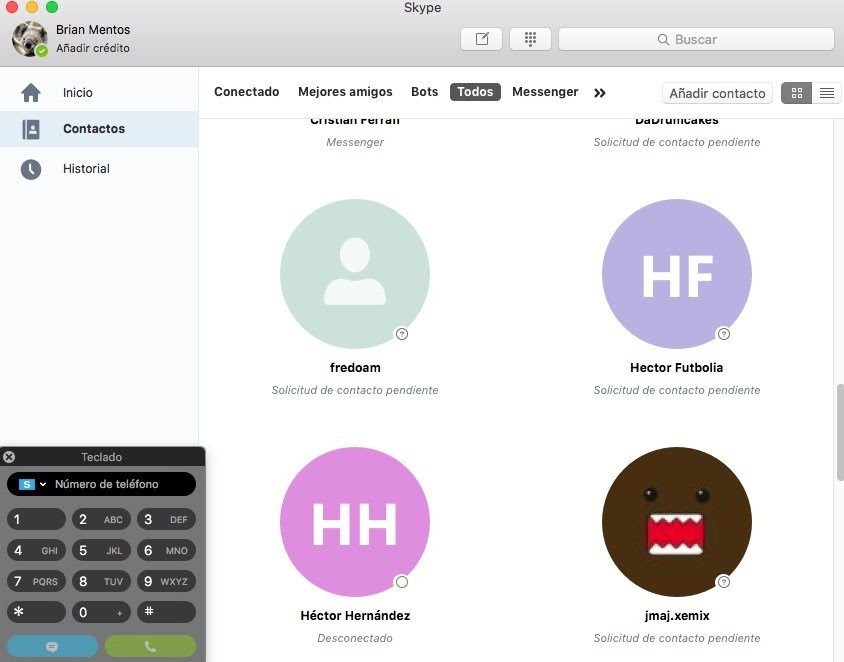The height and width of the screenshot is (662, 844).
Task: Switch to list view of contacts
Action: tap(826, 93)
